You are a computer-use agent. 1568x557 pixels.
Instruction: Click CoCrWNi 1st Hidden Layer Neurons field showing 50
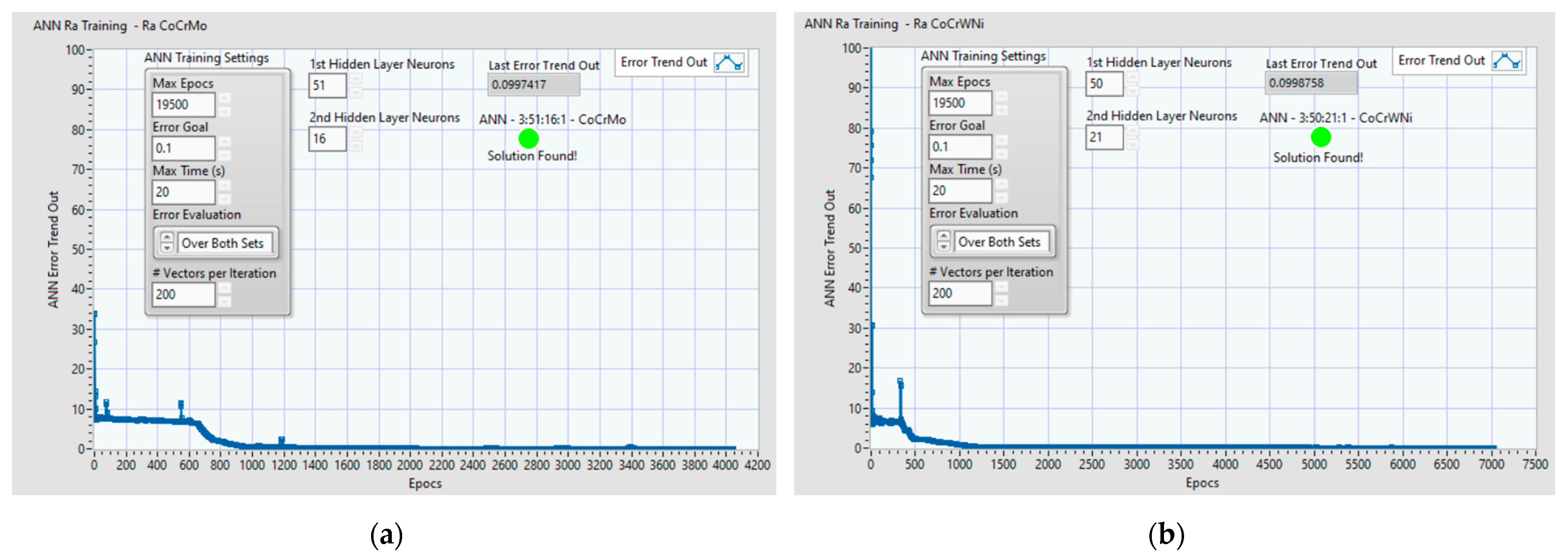pos(1104,84)
